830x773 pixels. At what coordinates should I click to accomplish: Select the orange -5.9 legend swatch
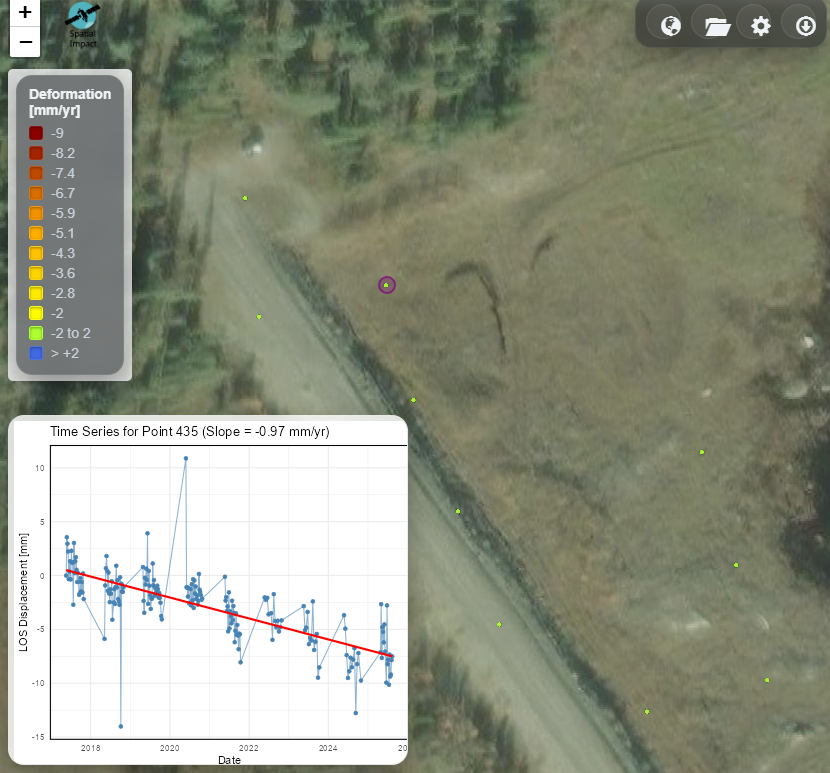(37, 213)
